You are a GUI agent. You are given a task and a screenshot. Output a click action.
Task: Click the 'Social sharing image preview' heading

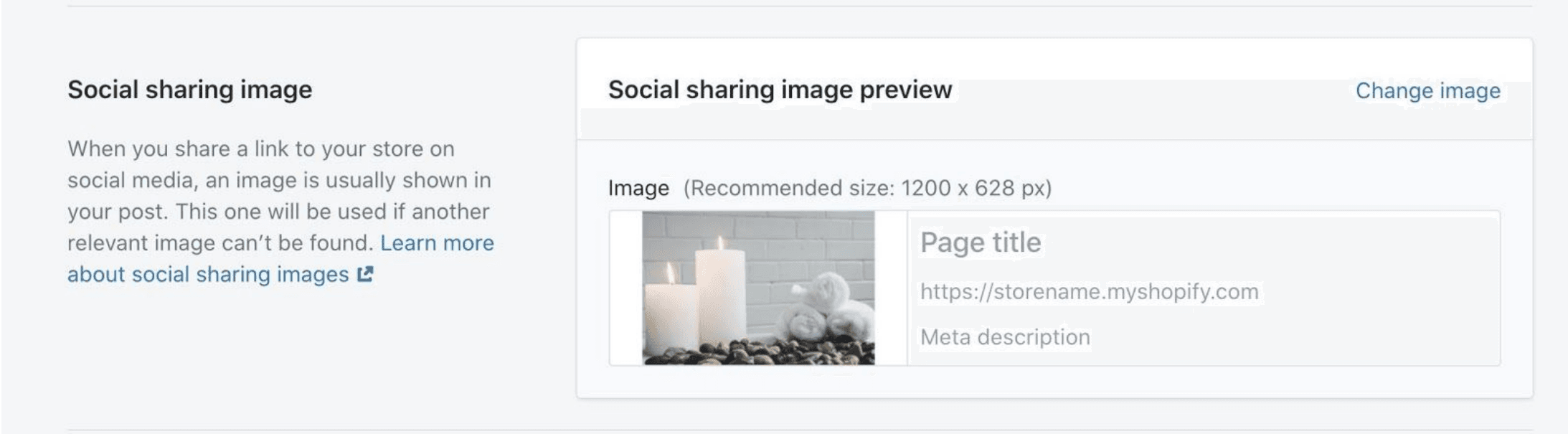tap(779, 90)
